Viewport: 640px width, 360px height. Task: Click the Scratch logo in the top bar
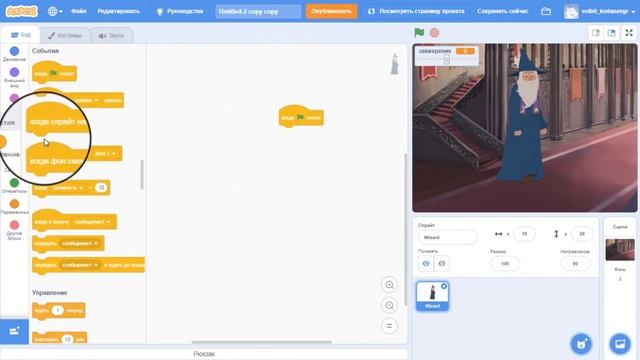pyautogui.click(x=21, y=11)
